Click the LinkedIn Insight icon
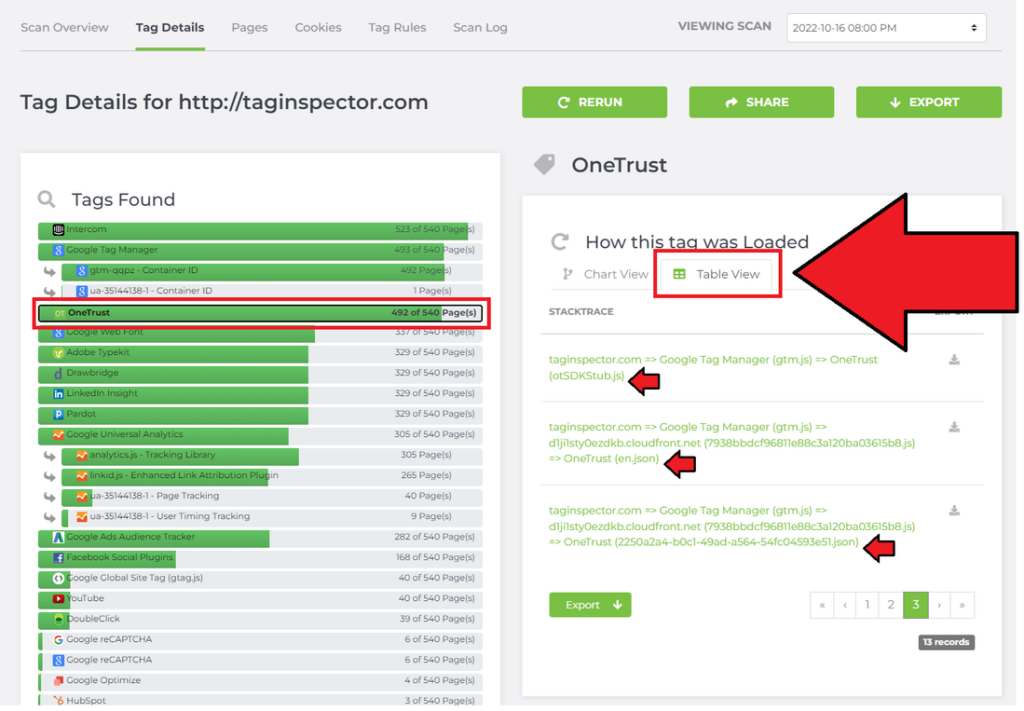Screen dimensions: 1024x711 pos(58,394)
